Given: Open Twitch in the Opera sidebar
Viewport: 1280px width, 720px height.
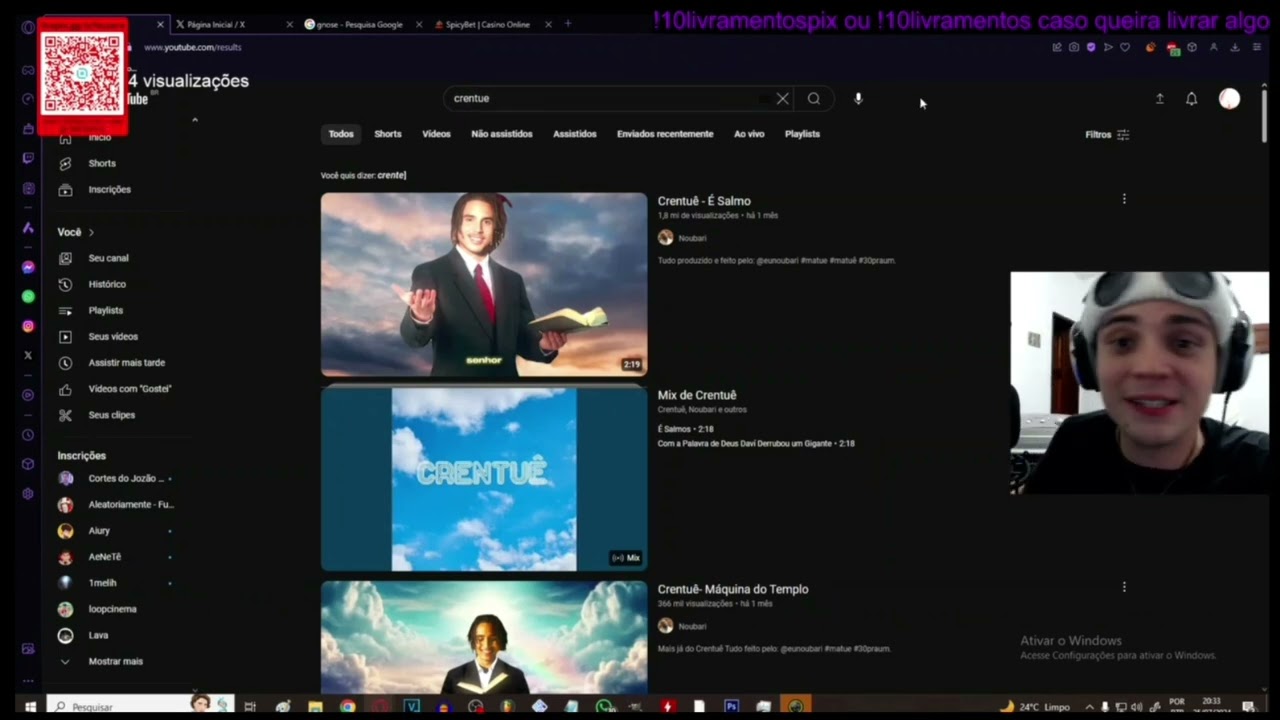Looking at the screenshot, I should coord(28,158).
